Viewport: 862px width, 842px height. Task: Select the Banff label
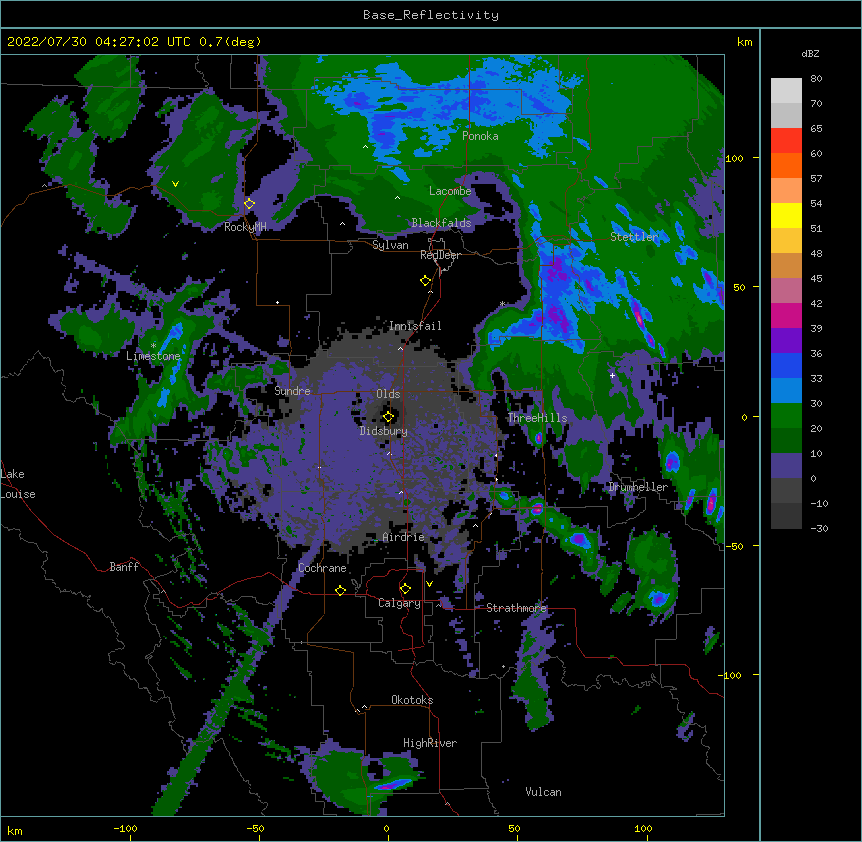(x=124, y=567)
